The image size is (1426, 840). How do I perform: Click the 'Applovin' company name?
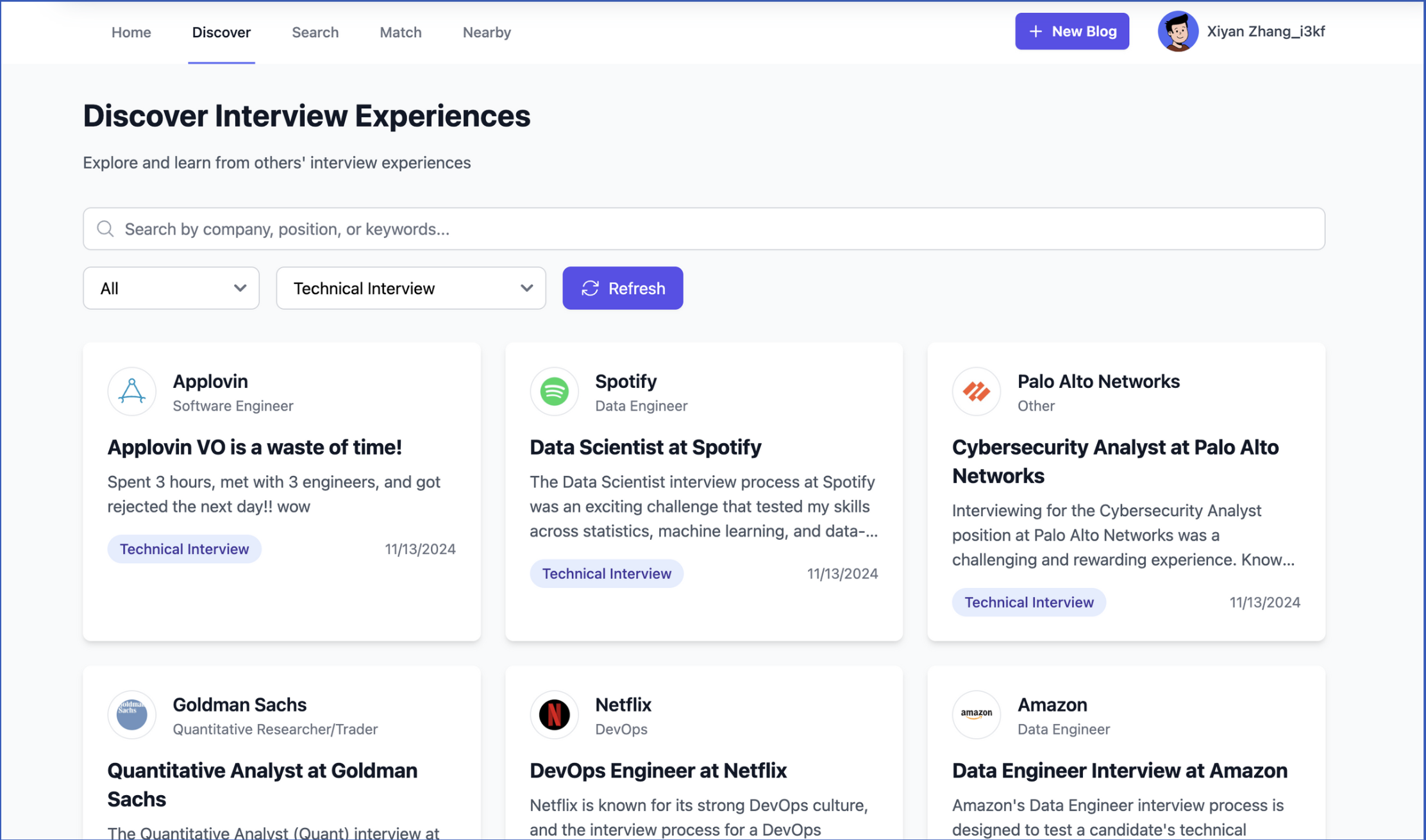point(210,381)
